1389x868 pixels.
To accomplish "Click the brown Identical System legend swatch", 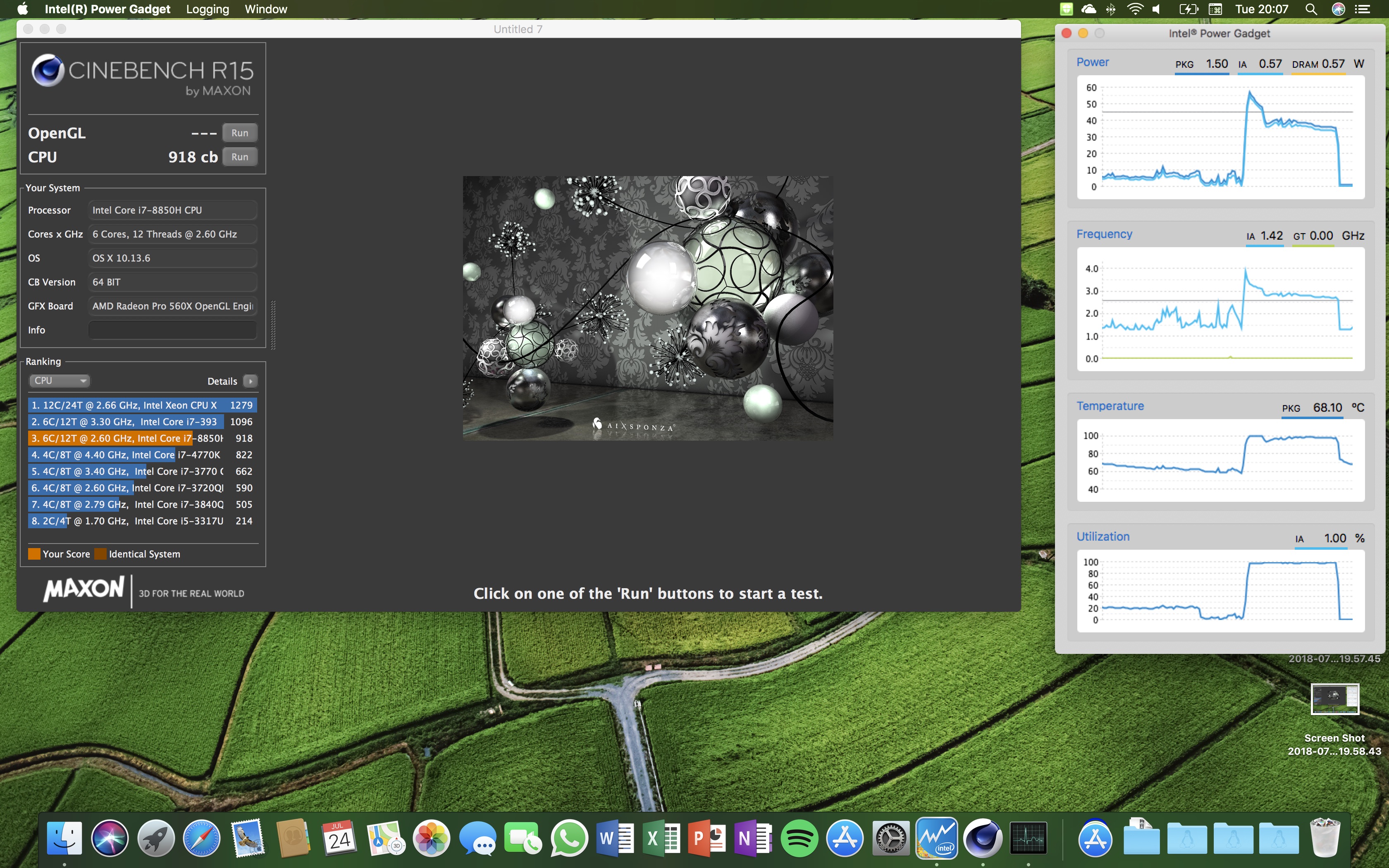I will pyautogui.click(x=100, y=554).
